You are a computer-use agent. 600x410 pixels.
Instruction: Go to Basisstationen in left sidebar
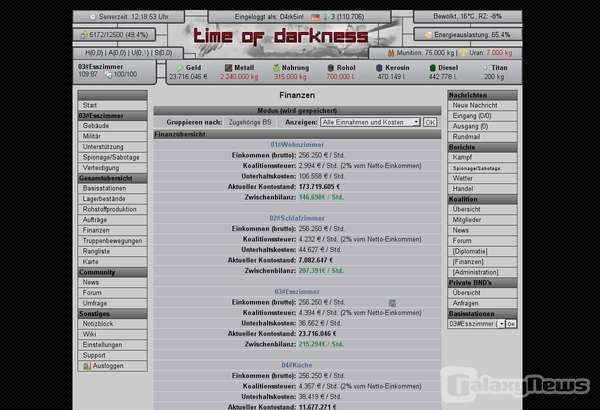point(112,188)
